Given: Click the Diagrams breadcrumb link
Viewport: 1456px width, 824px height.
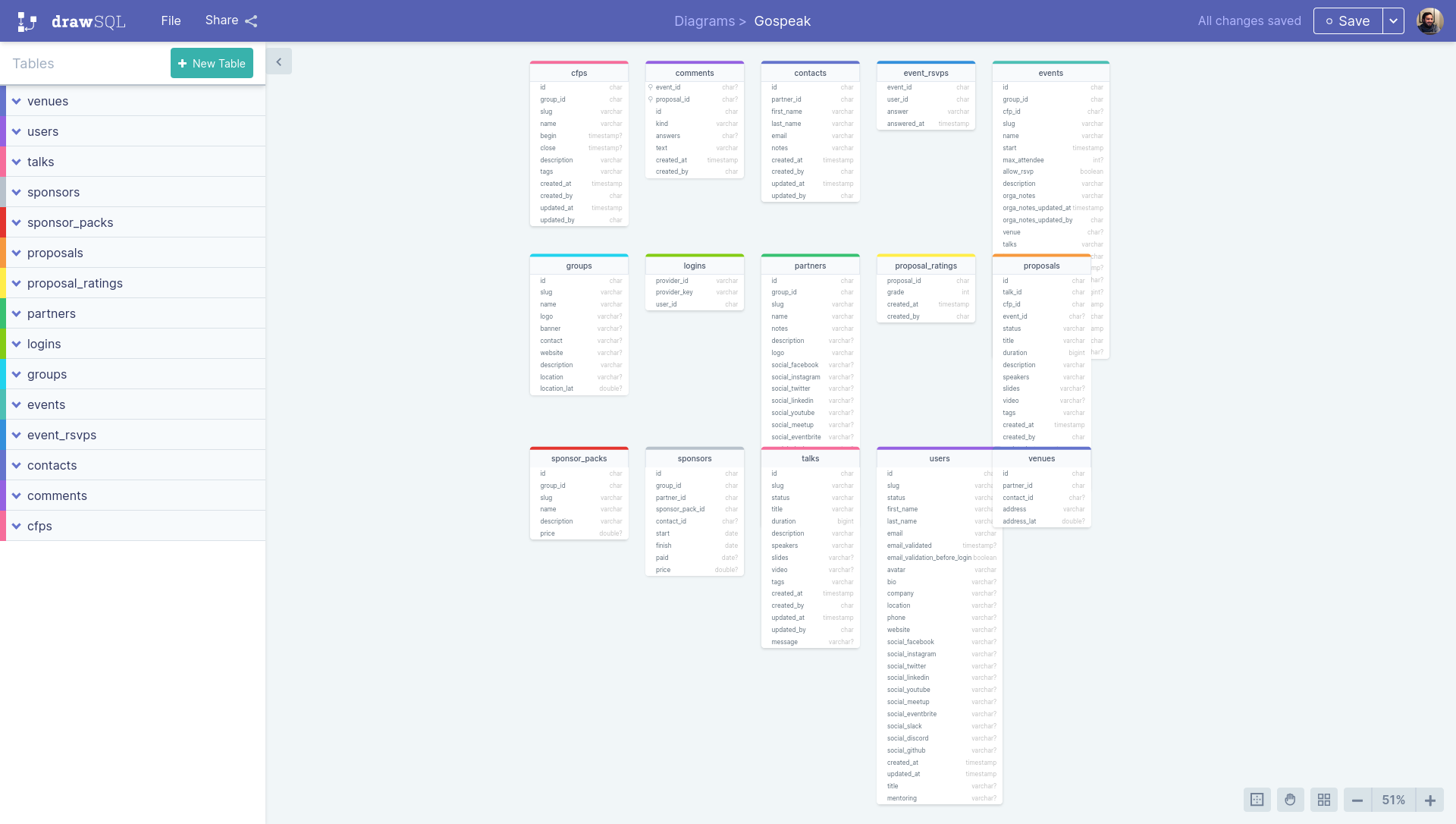Looking at the screenshot, I should 704,20.
